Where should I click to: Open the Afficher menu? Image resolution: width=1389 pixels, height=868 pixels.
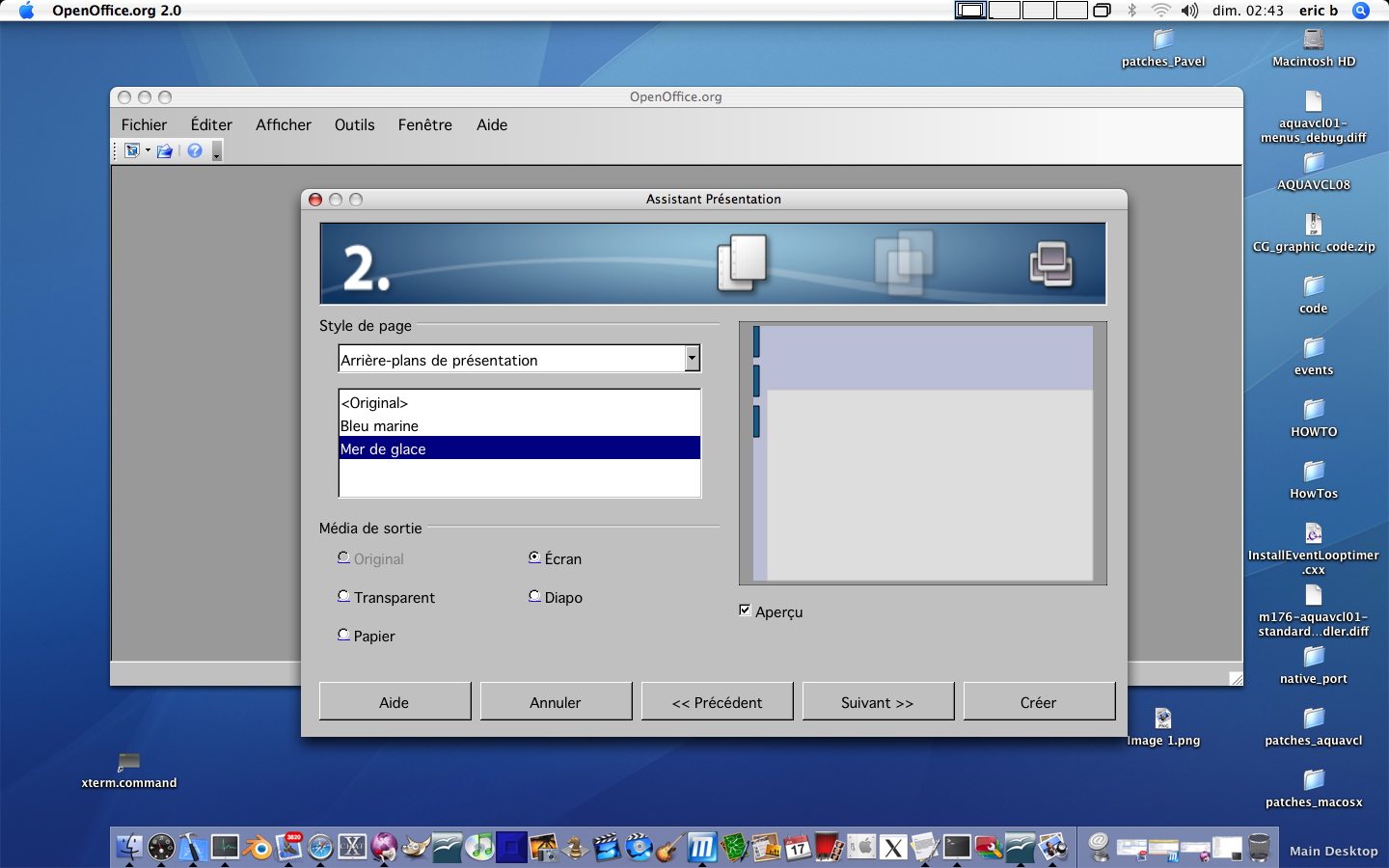pyautogui.click(x=284, y=124)
